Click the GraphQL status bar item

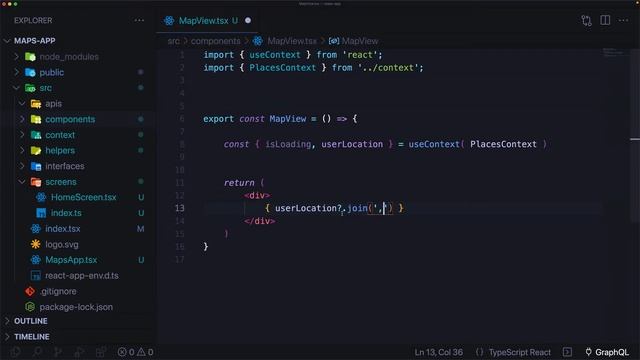[607, 352]
